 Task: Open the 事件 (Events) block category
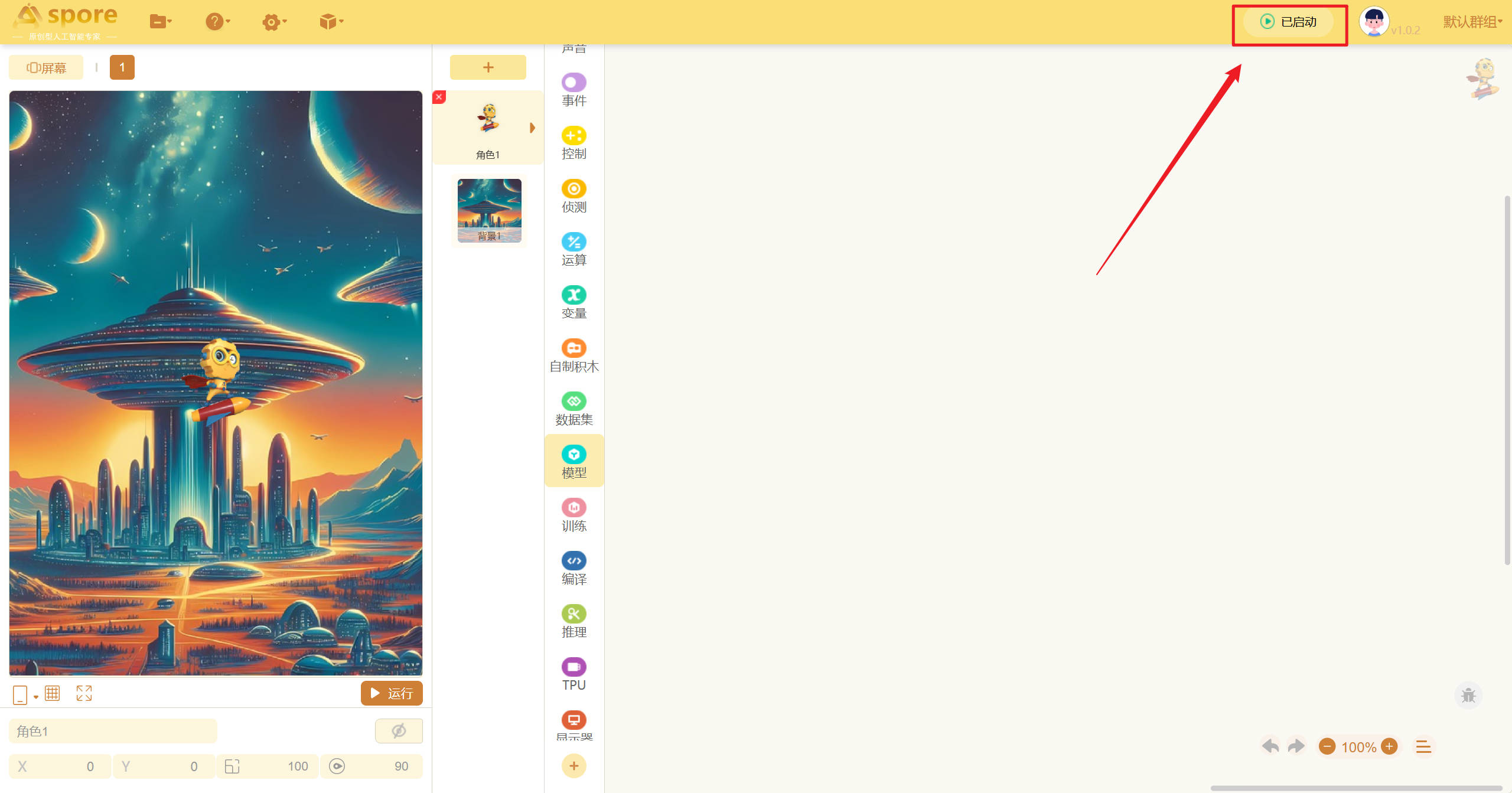tap(573, 90)
